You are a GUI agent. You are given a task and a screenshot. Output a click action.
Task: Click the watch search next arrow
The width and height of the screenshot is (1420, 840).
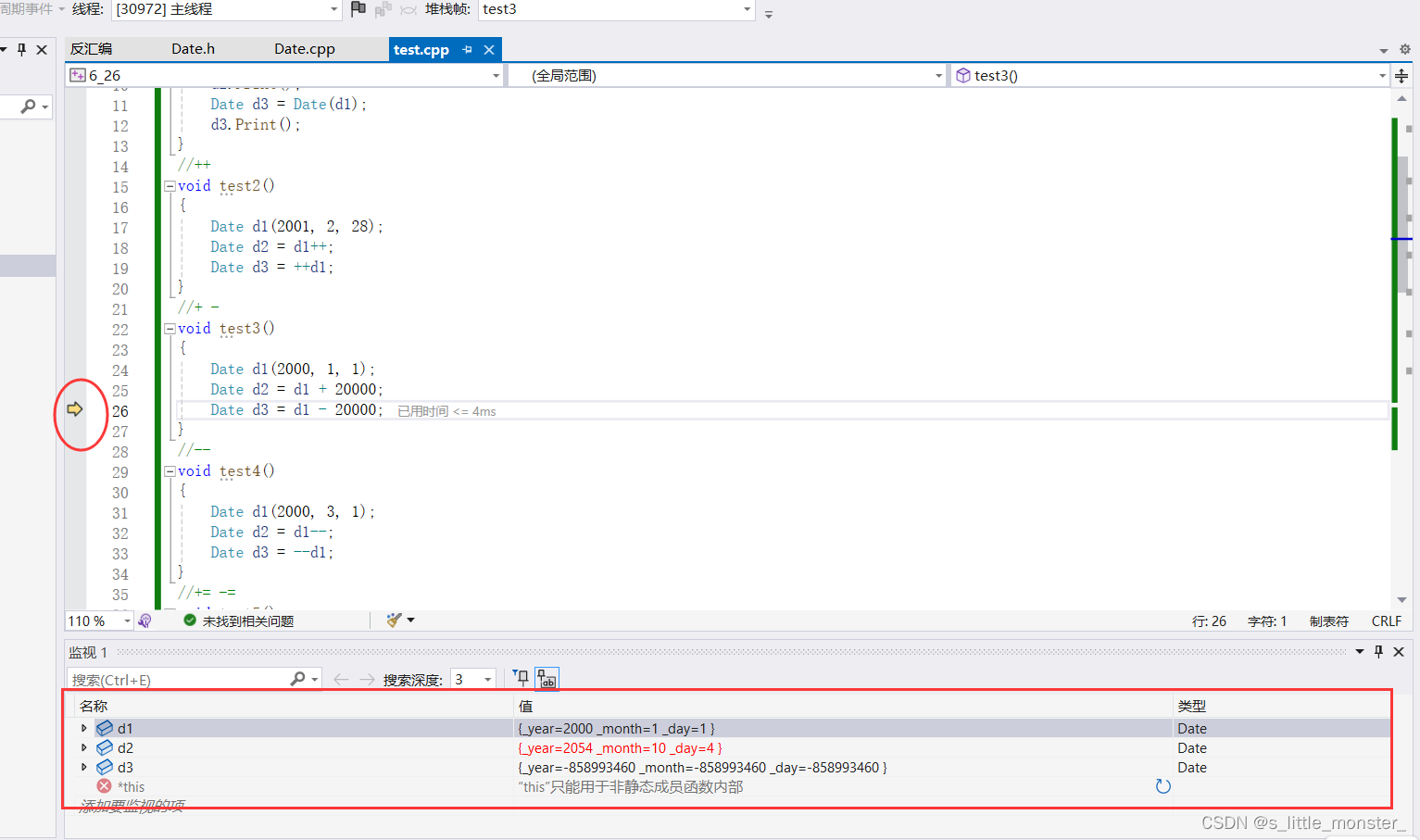367,680
